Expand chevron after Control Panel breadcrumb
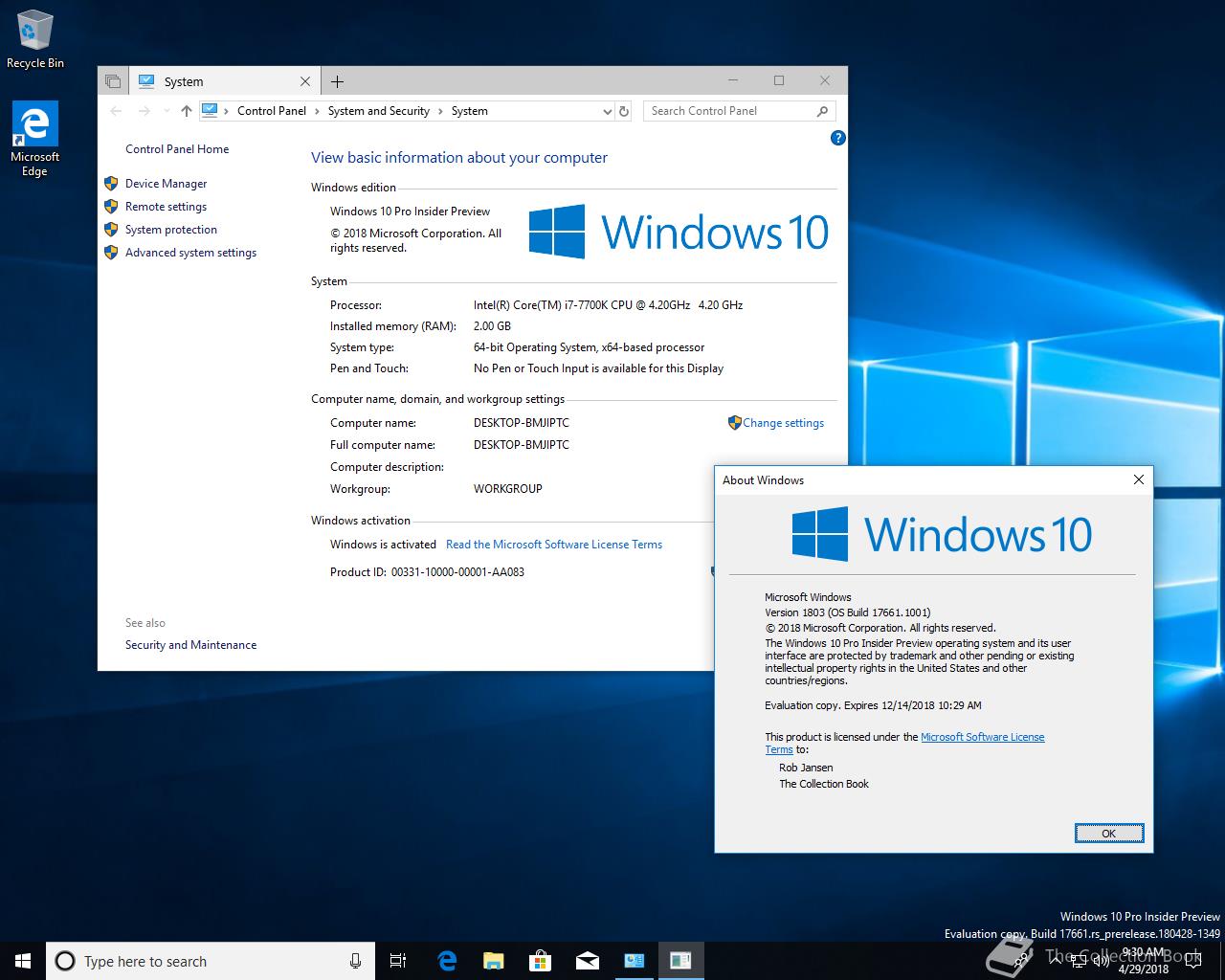This screenshot has height=980, width=1225. tap(317, 111)
